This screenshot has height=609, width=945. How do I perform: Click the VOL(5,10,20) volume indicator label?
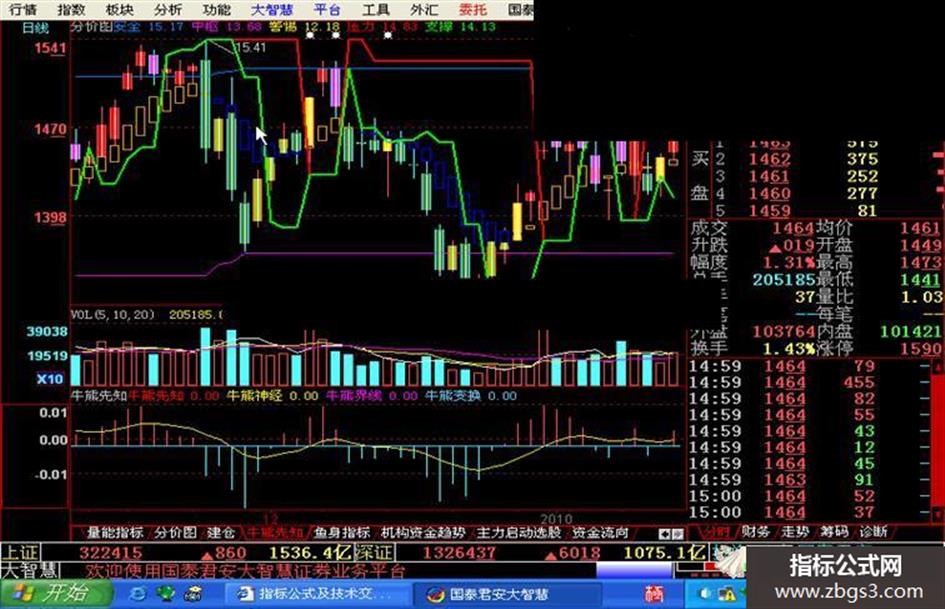[x=113, y=315]
